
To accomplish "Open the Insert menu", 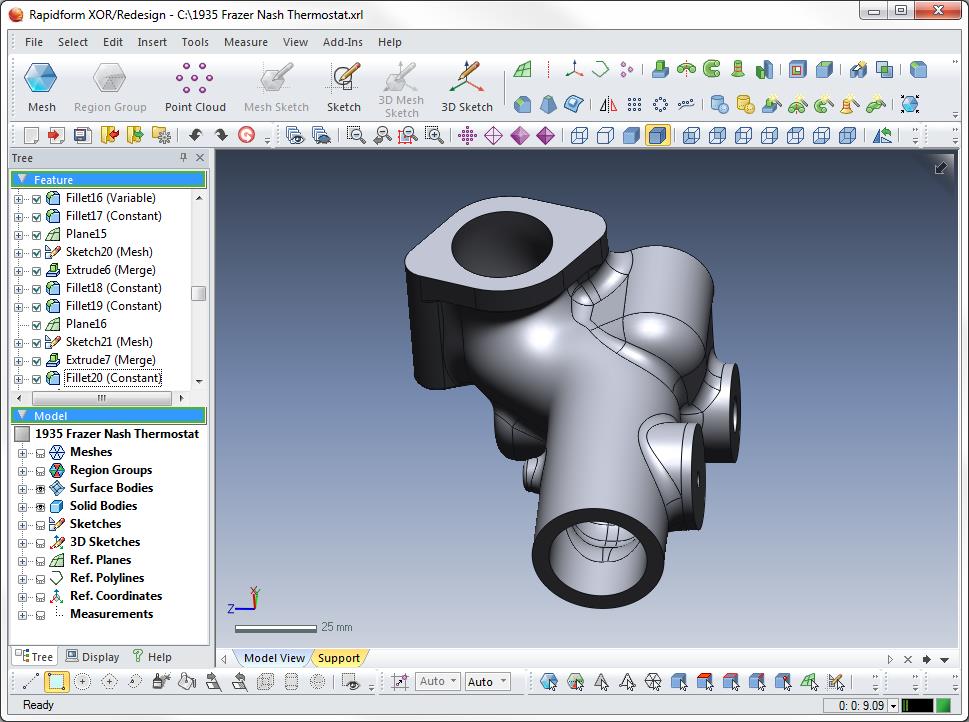I will coord(152,42).
